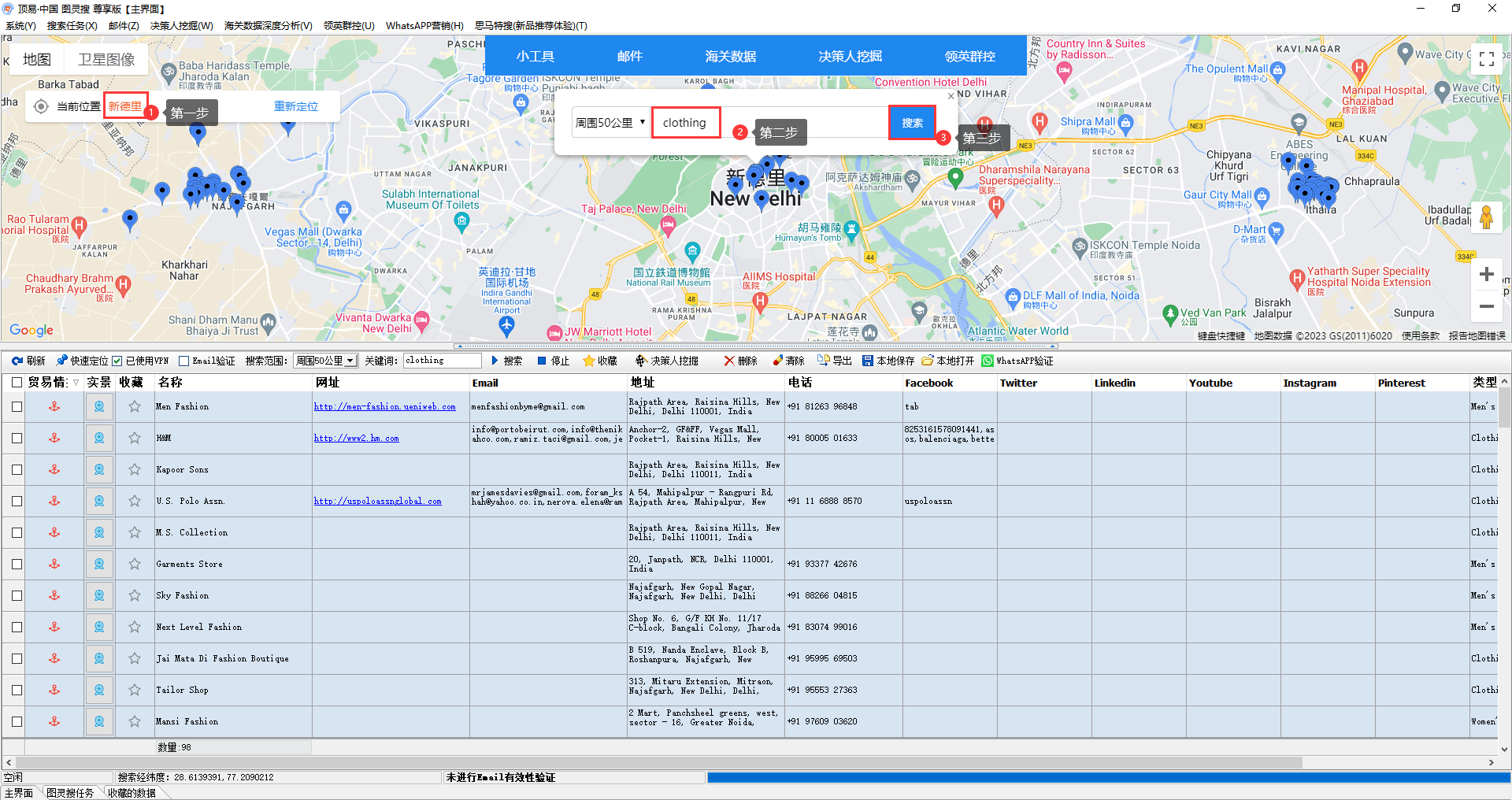Click the blue 搜索 button in popup
The image size is (1512, 800).
pyautogui.click(x=912, y=122)
